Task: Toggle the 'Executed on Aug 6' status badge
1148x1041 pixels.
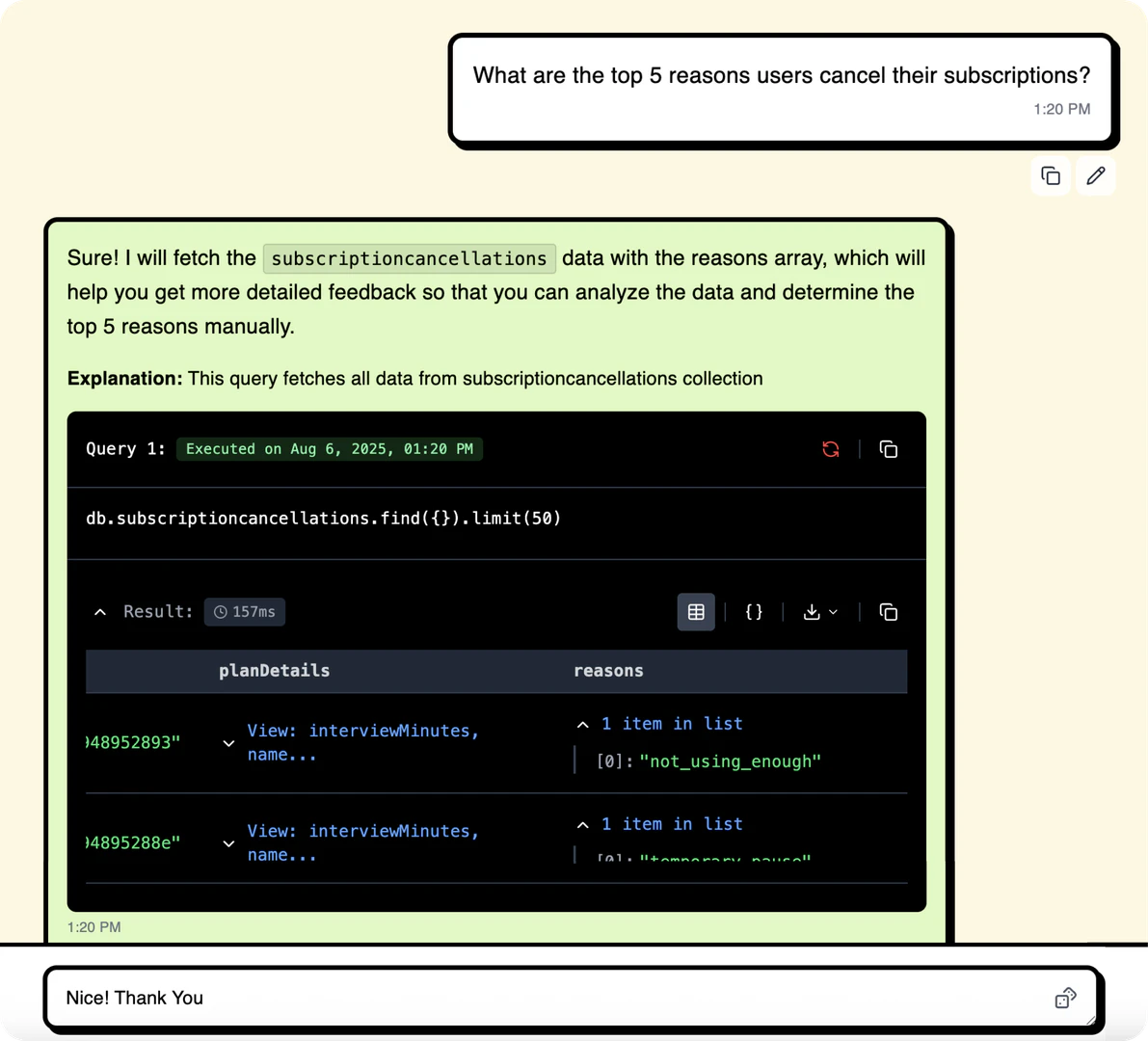Action: click(x=330, y=449)
